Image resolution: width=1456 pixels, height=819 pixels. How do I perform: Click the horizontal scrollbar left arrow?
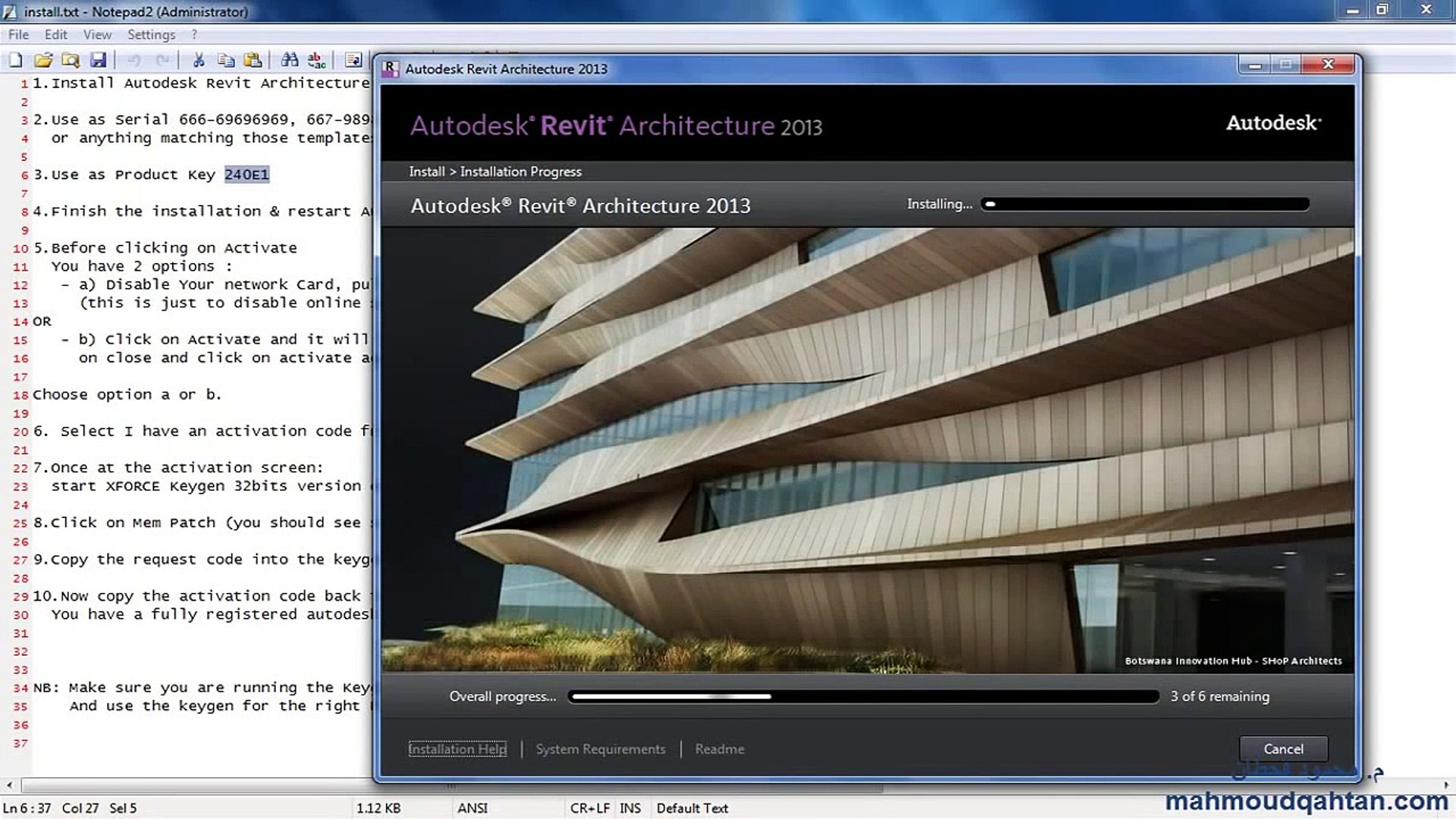click(9, 786)
